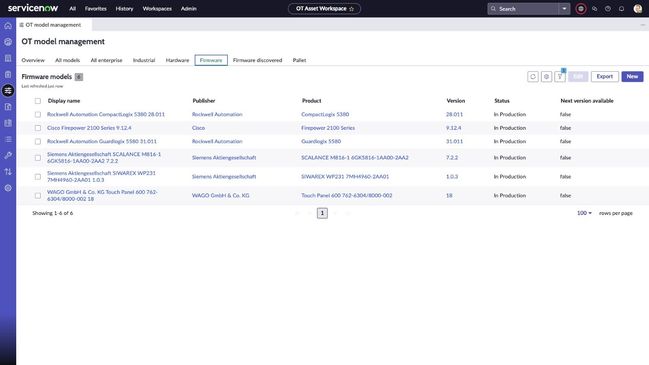Click the highlighted model management sliders icon
The width and height of the screenshot is (649, 365).
8,91
